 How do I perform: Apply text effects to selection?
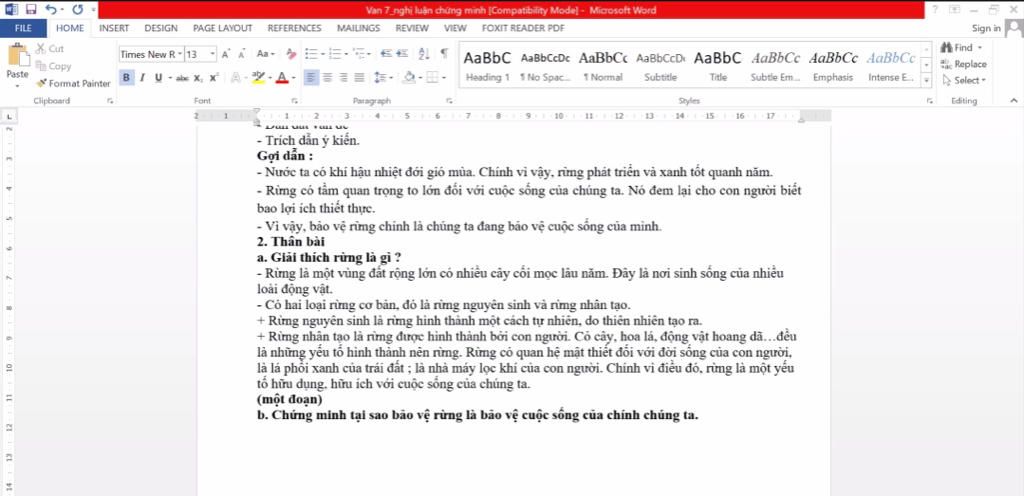(236, 78)
